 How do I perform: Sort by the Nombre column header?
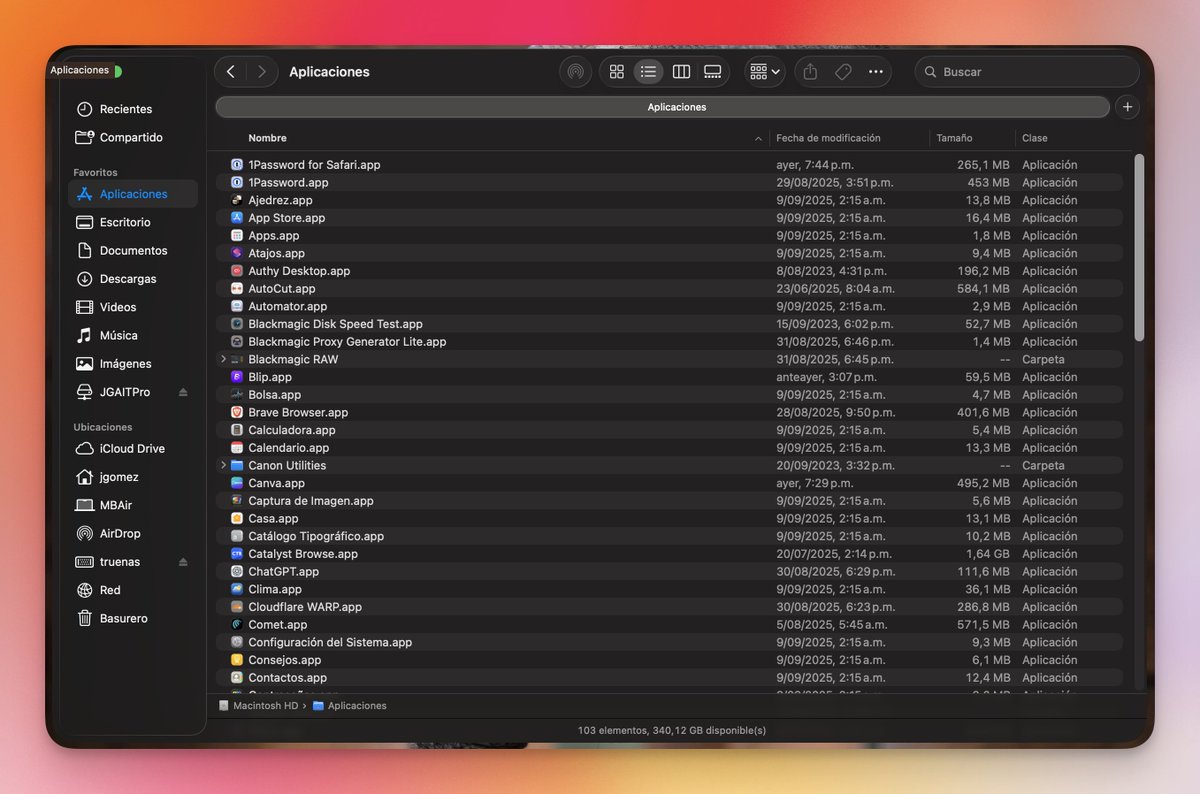[x=267, y=138]
